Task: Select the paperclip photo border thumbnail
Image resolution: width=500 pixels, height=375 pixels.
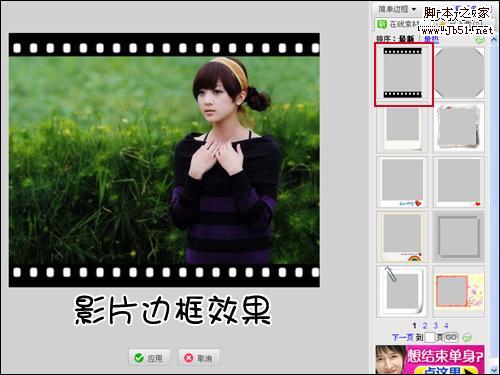Action: 402,291
